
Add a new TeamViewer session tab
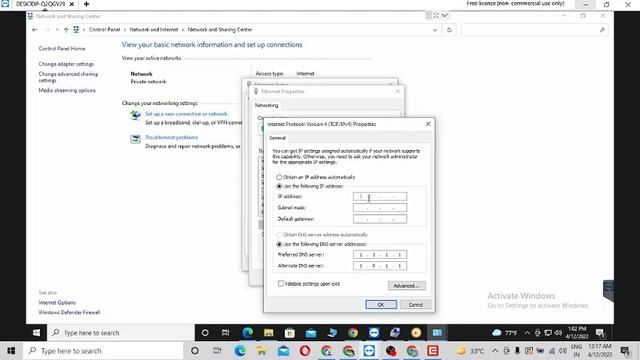point(86,4)
